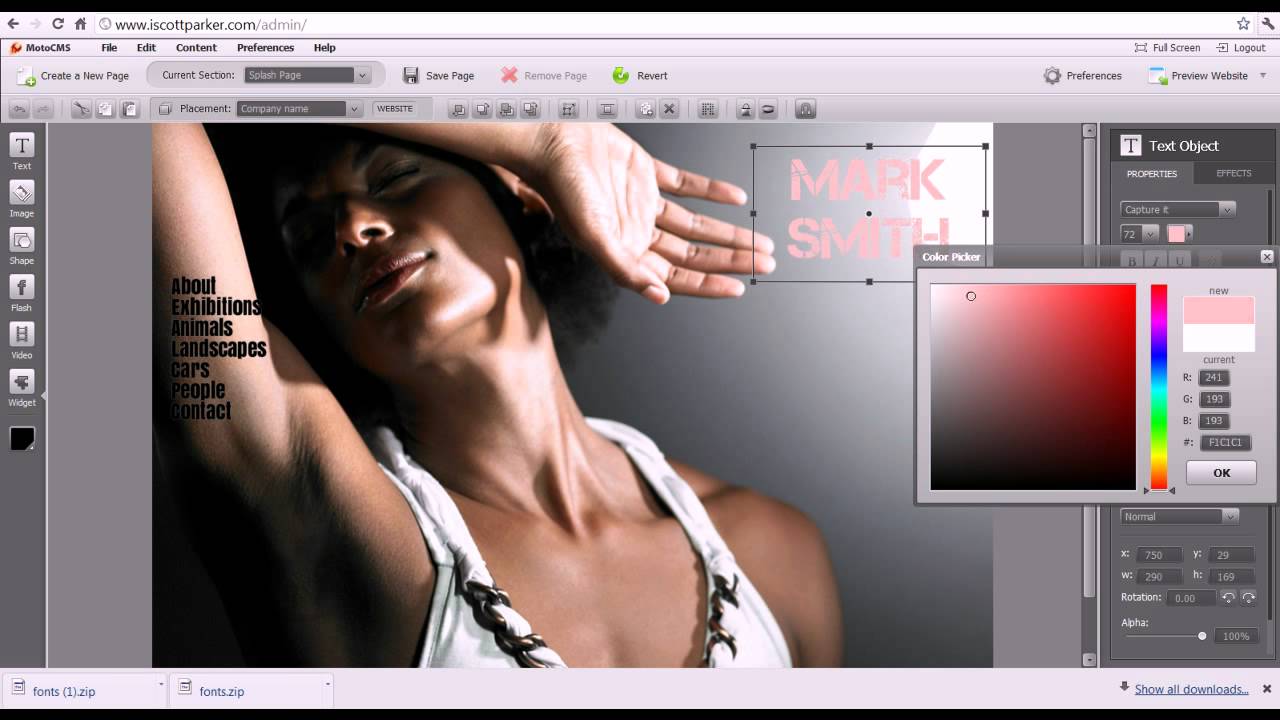Image resolution: width=1280 pixels, height=720 pixels.
Task: Open the Content menu
Action: 196,48
